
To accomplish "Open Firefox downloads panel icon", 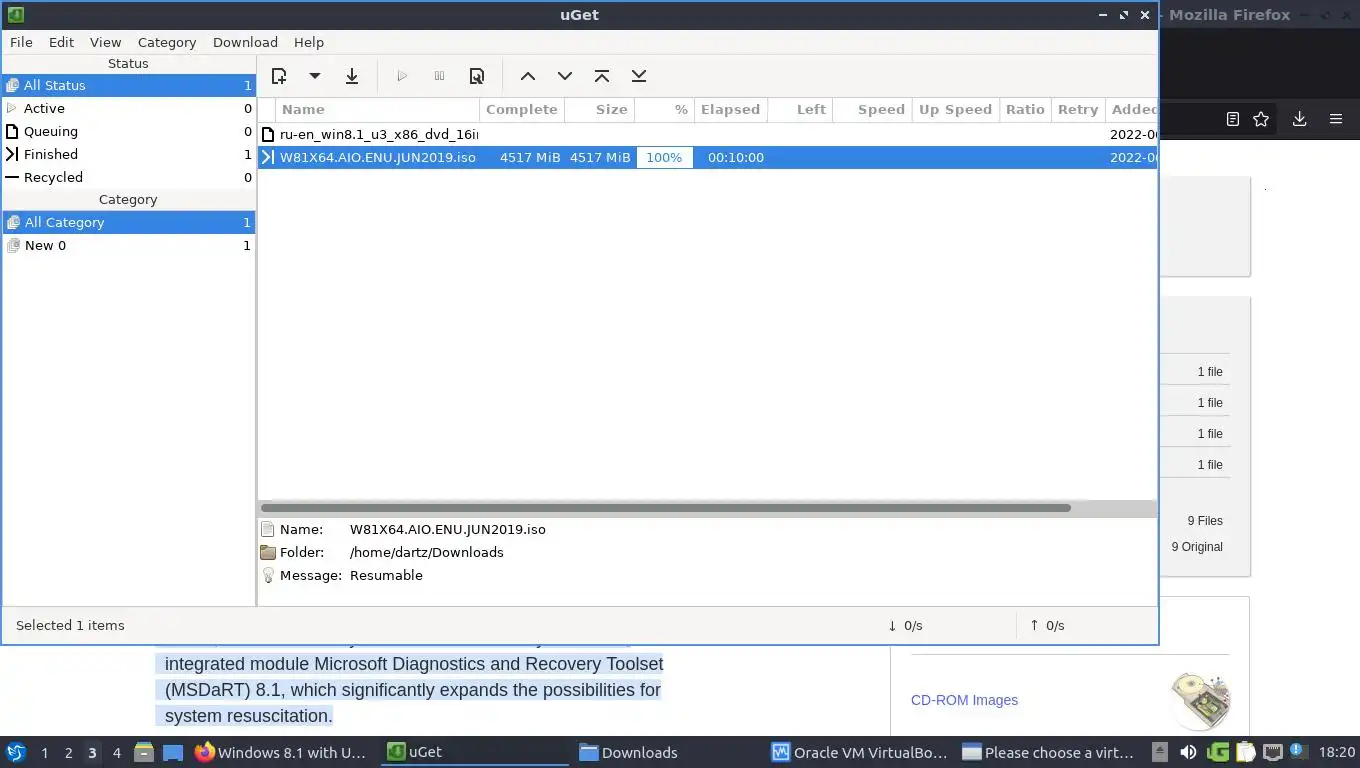I will (x=1299, y=119).
